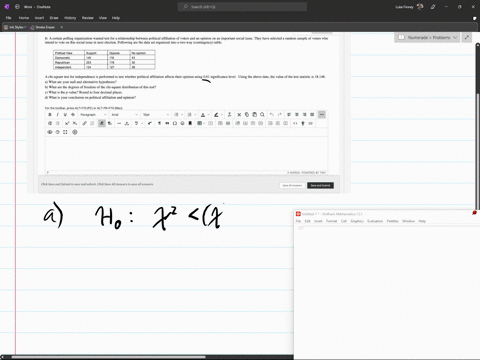
Task: Click the magnifier search icon in editor toolbar
Action: (x=262, y=115)
